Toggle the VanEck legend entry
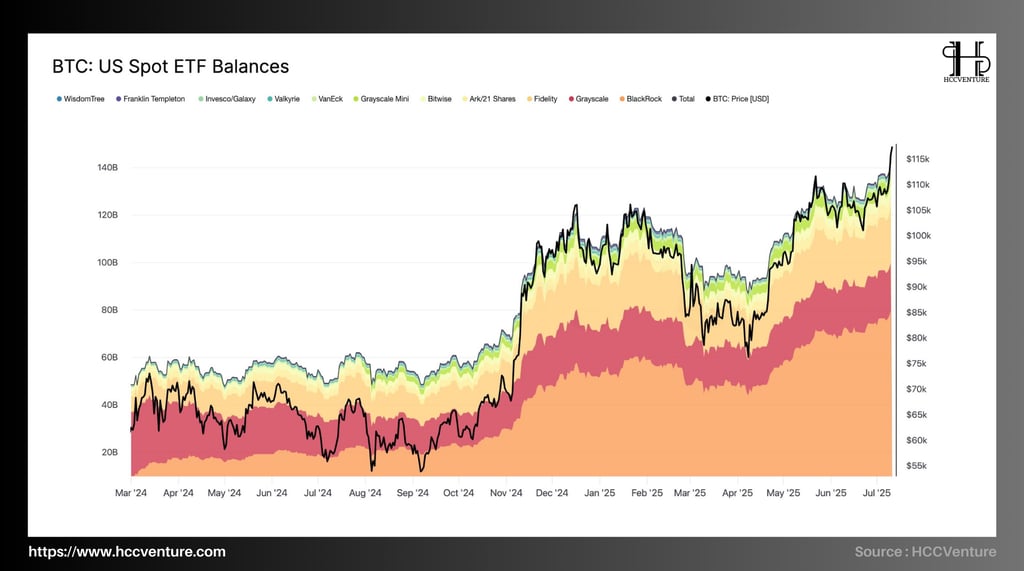1024x571 pixels. 327,99
